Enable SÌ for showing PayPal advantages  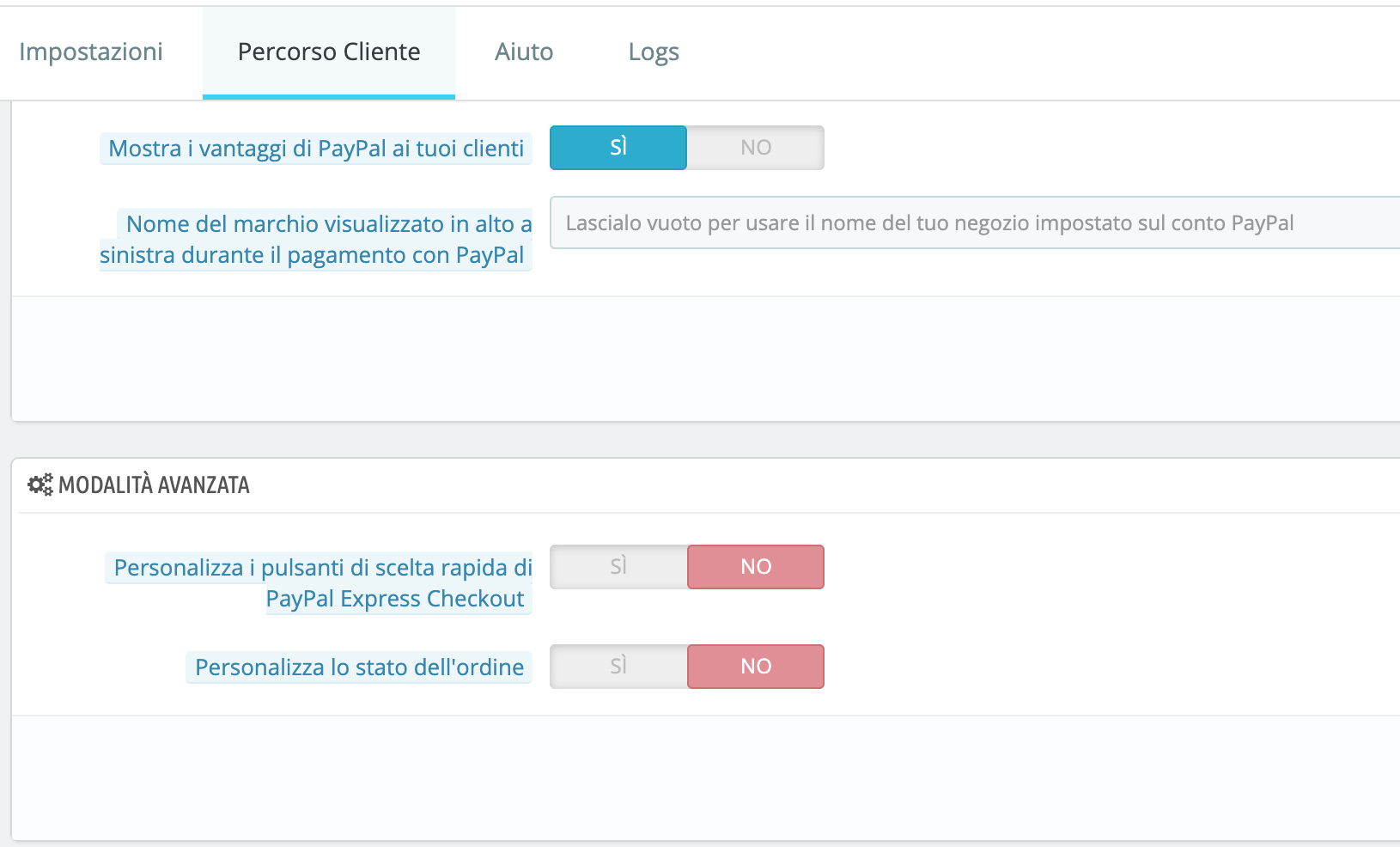[618, 148]
